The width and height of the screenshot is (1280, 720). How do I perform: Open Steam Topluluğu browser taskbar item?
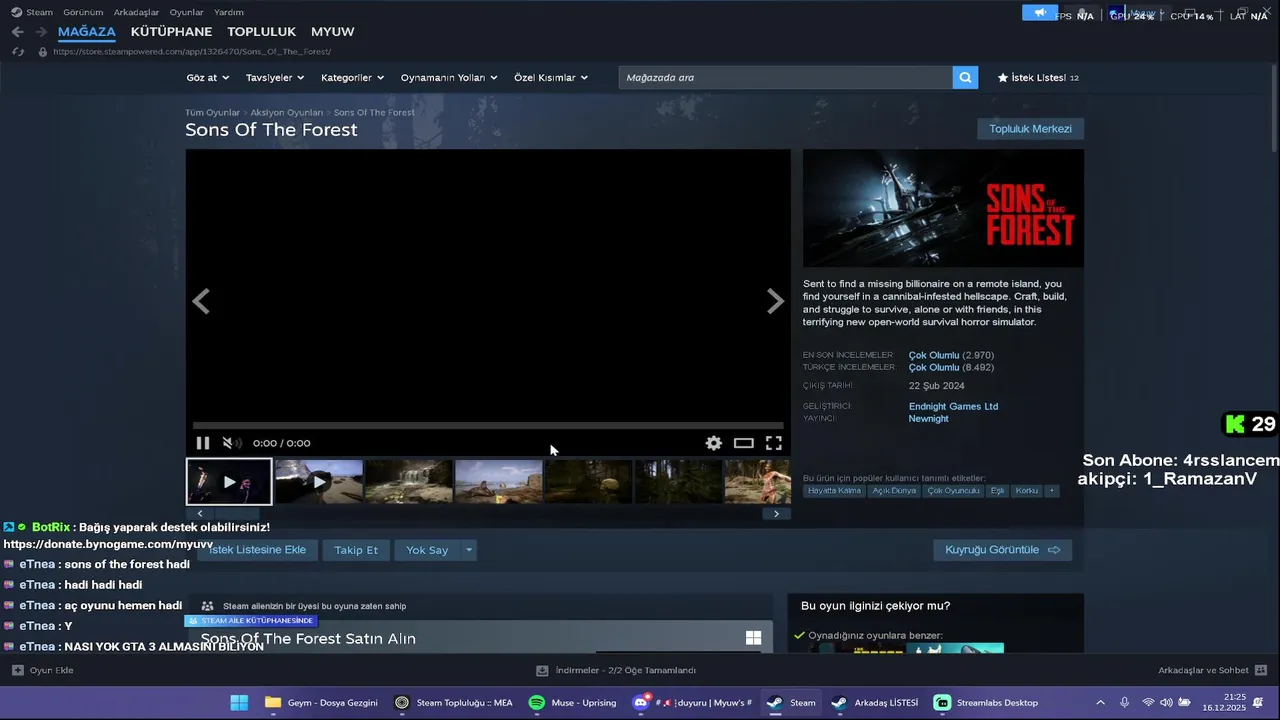coord(453,702)
